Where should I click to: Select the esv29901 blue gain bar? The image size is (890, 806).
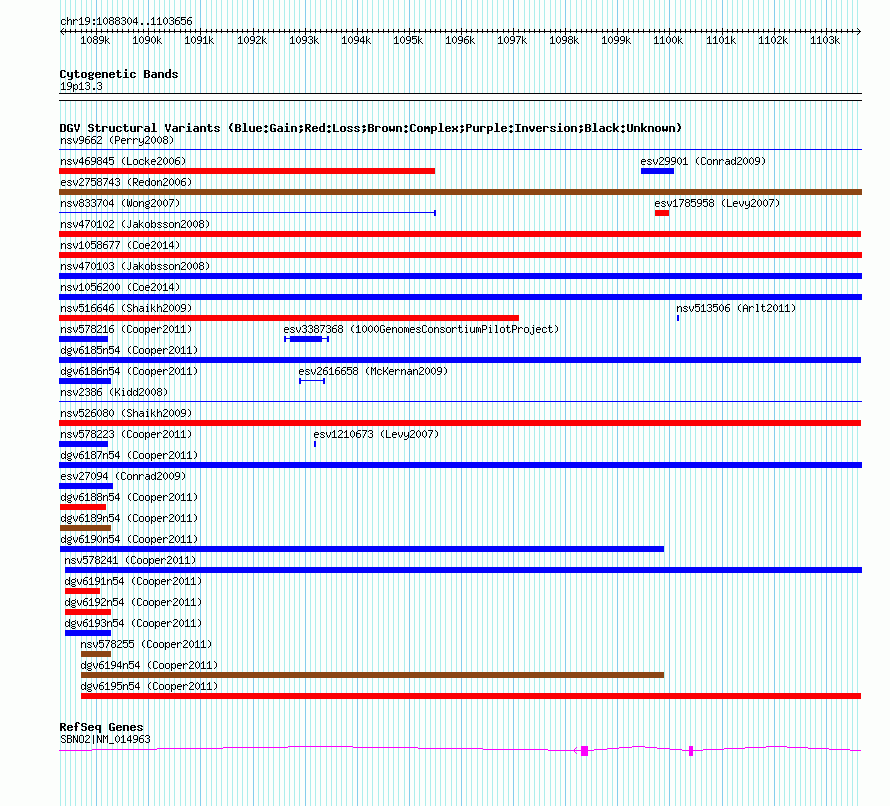[657, 171]
